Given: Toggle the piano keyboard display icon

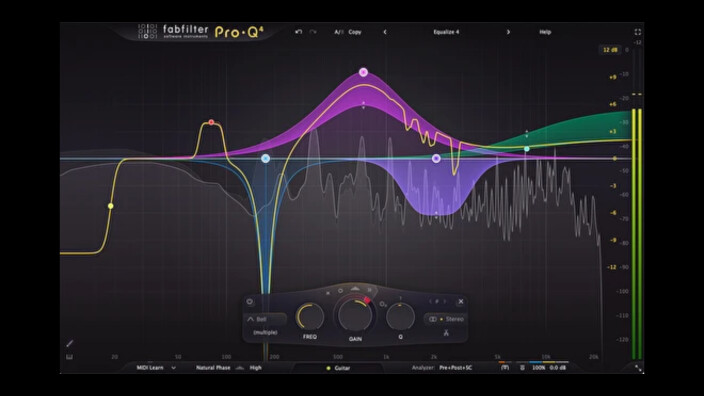Looking at the screenshot, I should click(70, 356).
